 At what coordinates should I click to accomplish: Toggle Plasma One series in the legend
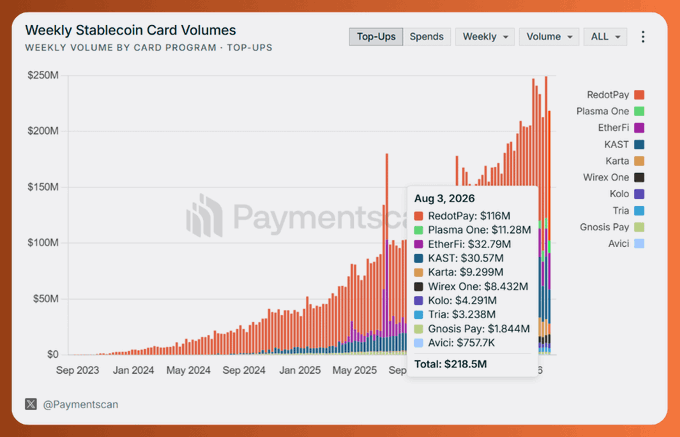pos(610,111)
